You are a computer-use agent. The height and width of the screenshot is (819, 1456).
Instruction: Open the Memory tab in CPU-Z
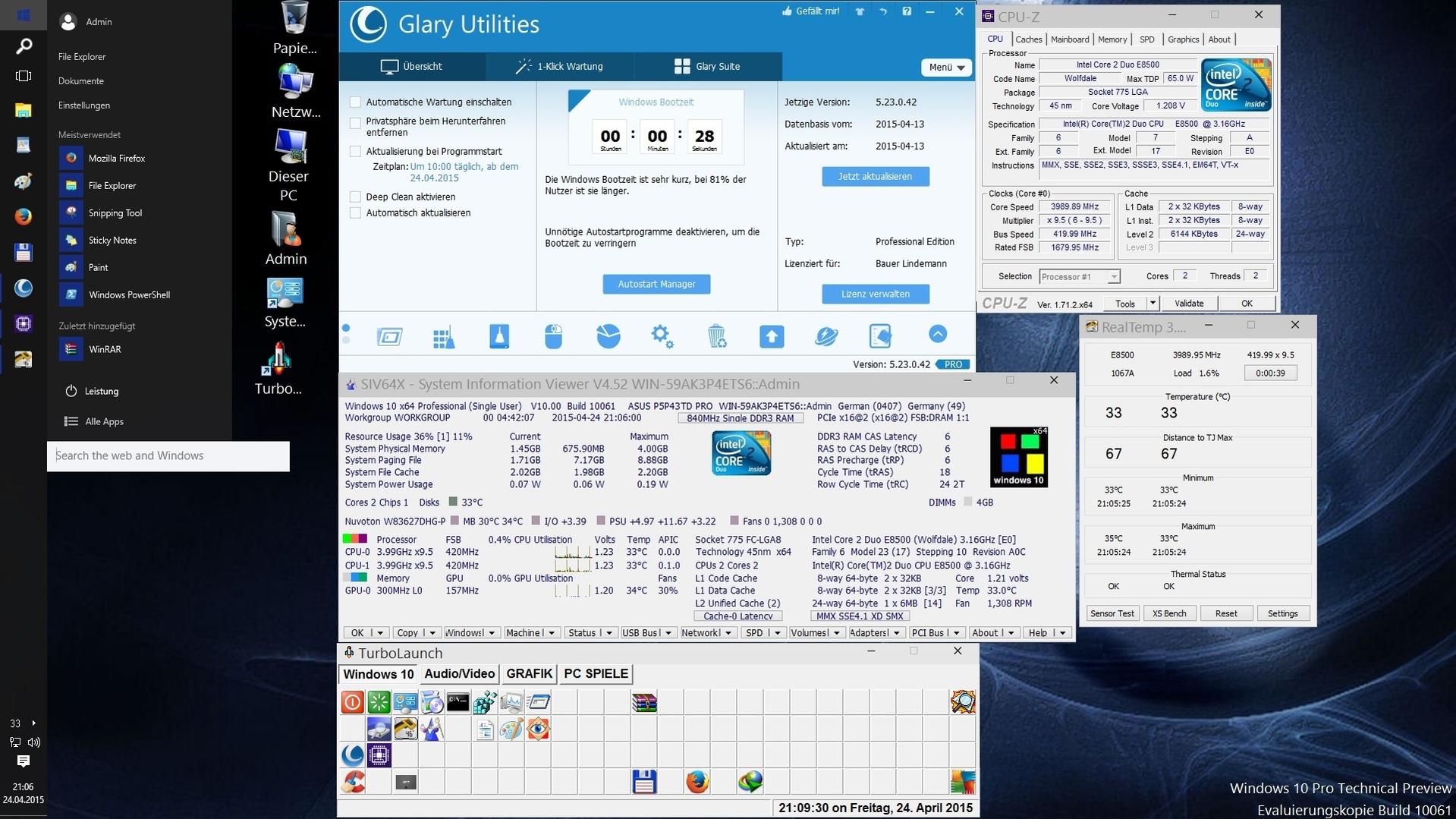click(1112, 39)
